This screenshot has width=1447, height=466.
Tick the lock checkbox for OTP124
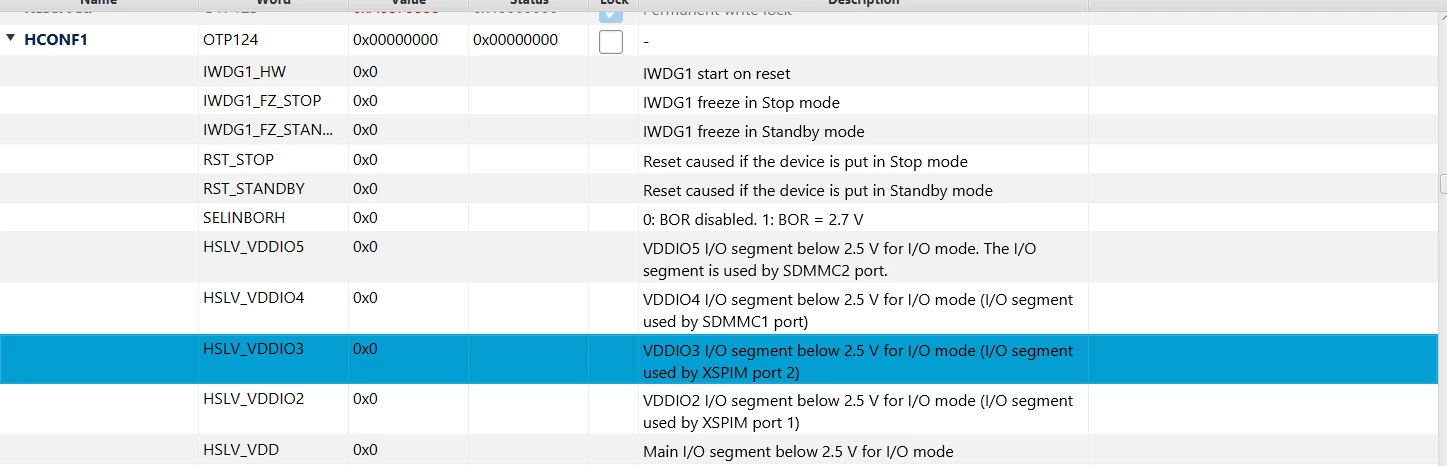[x=610, y=42]
